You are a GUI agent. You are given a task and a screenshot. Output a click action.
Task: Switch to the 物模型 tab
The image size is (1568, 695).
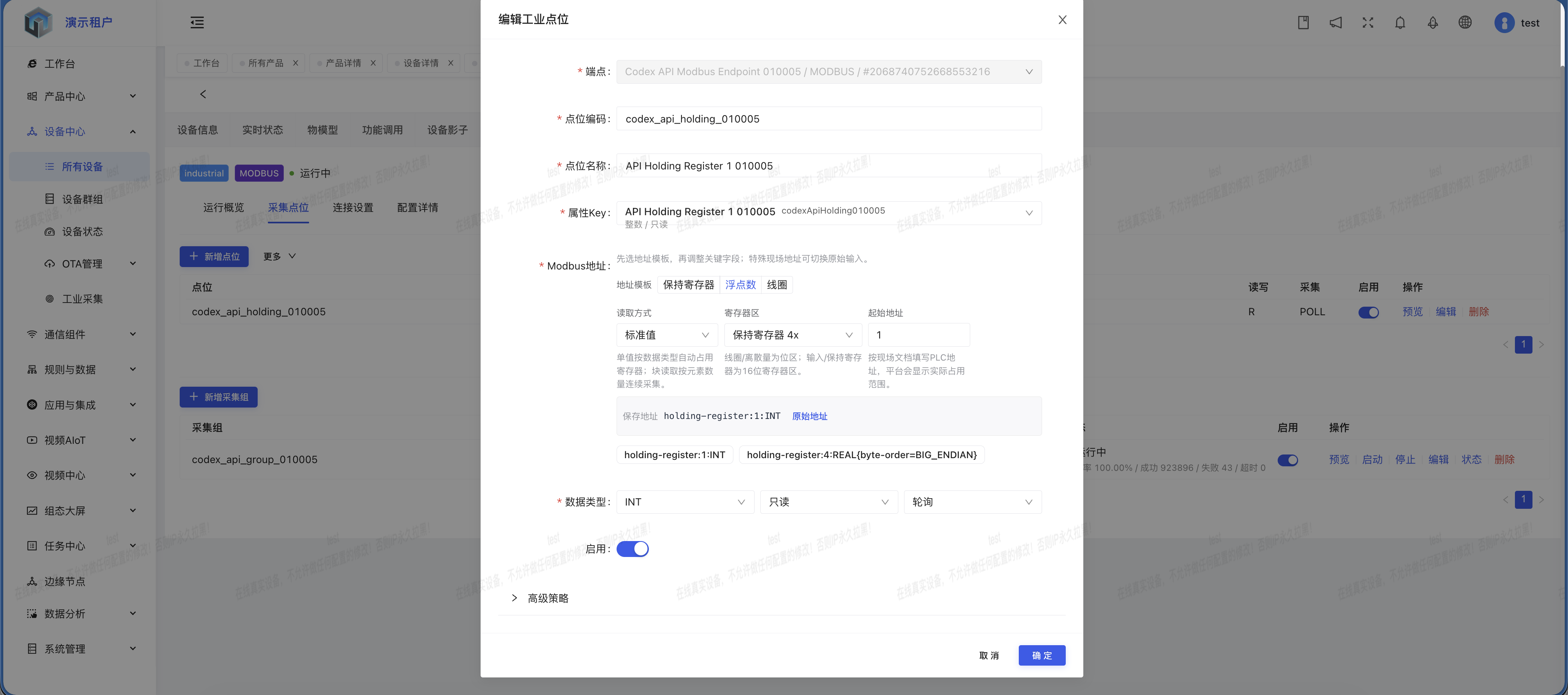[323, 129]
